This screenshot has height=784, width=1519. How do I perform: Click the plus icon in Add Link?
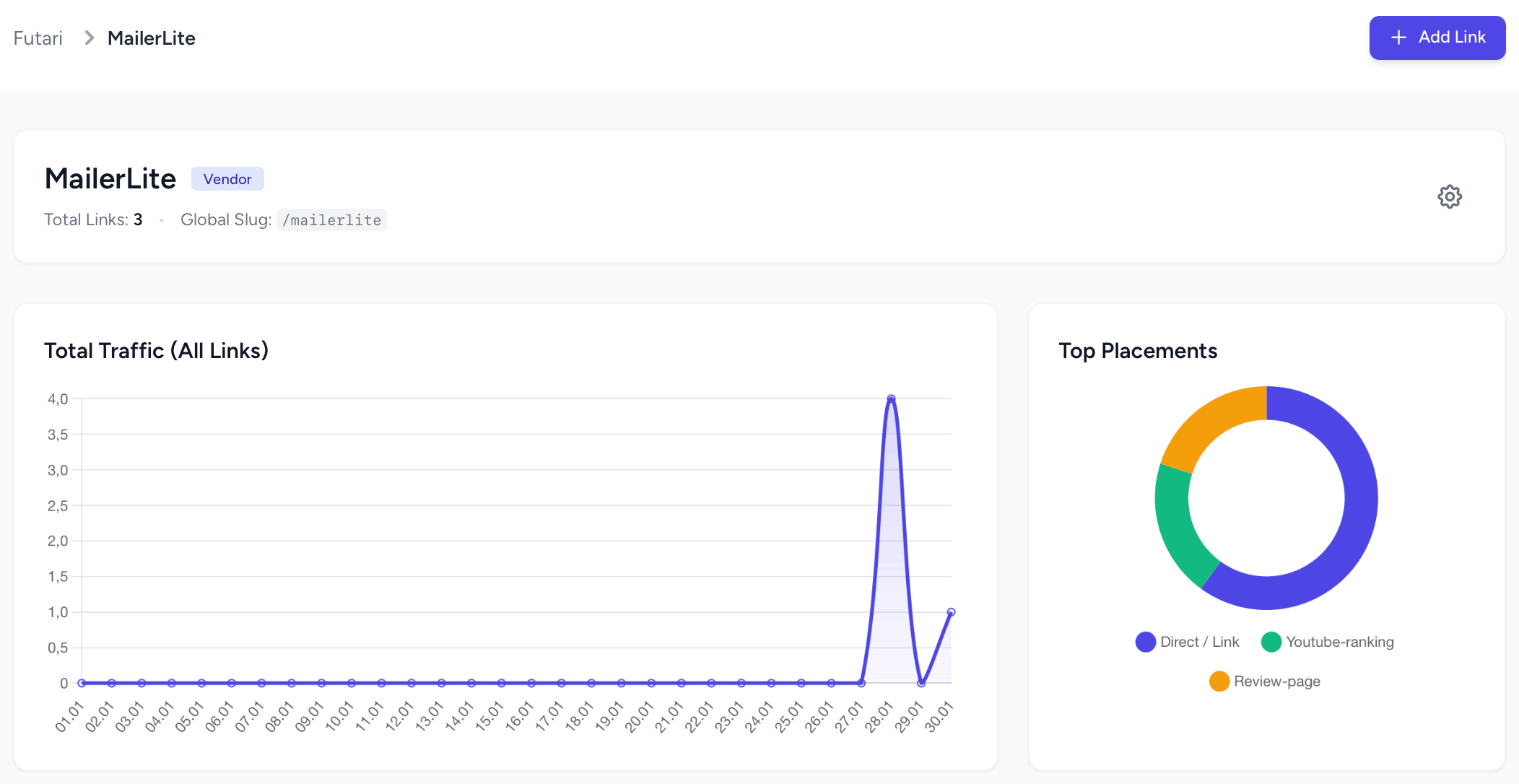pos(1398,38)
